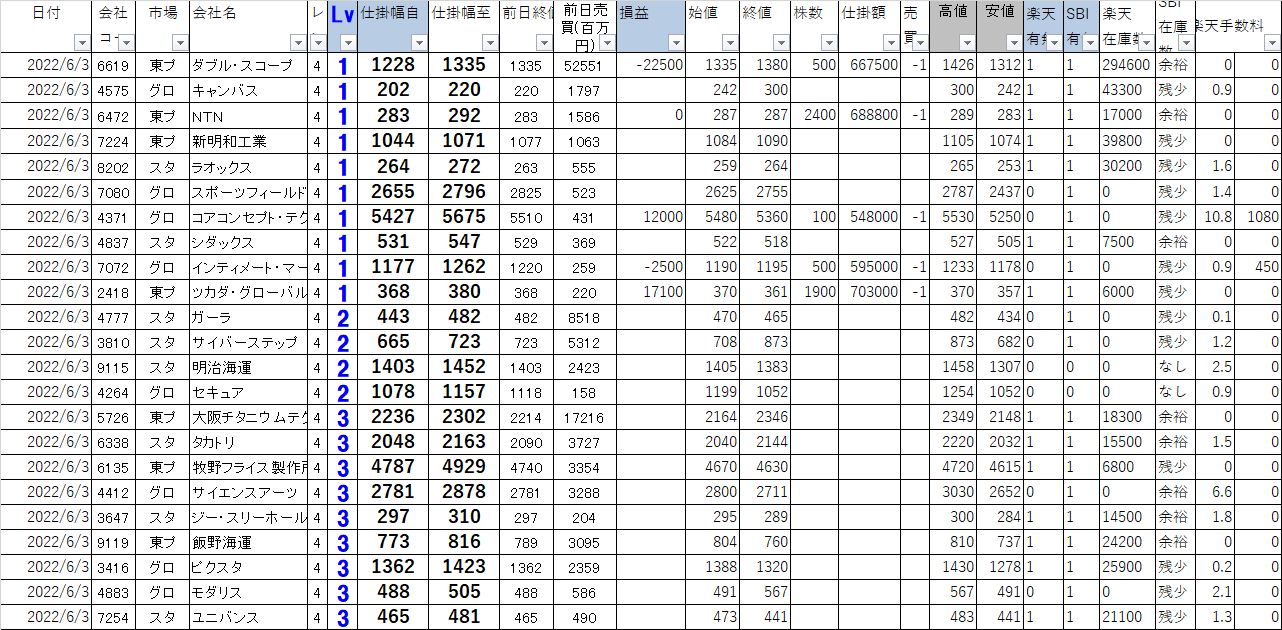Open the SBI有無 column filter dropdown
This screenshot has width=1282, height=630.
(1091, 42)
